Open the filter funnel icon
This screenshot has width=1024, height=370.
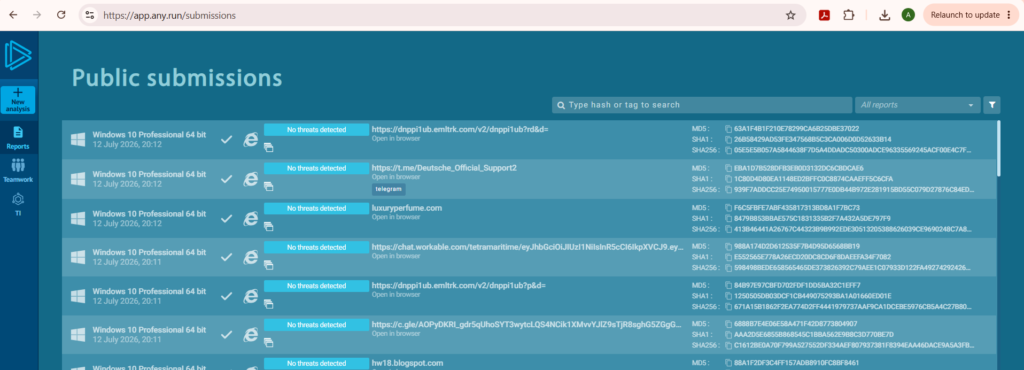[x=992, y=105]
